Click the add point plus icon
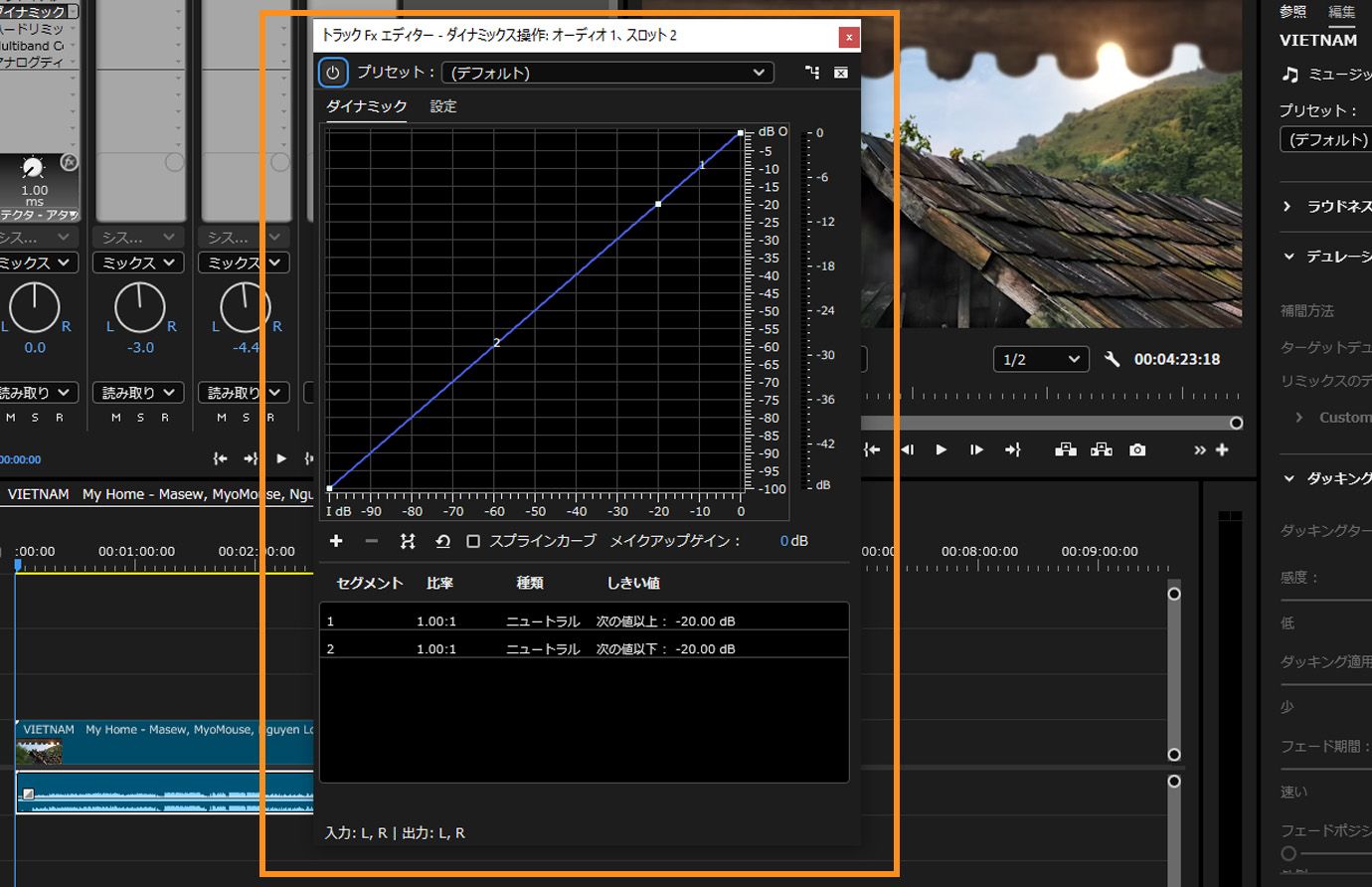The width and height of the screenshot is (1372, 887). (x=336, y=541)
